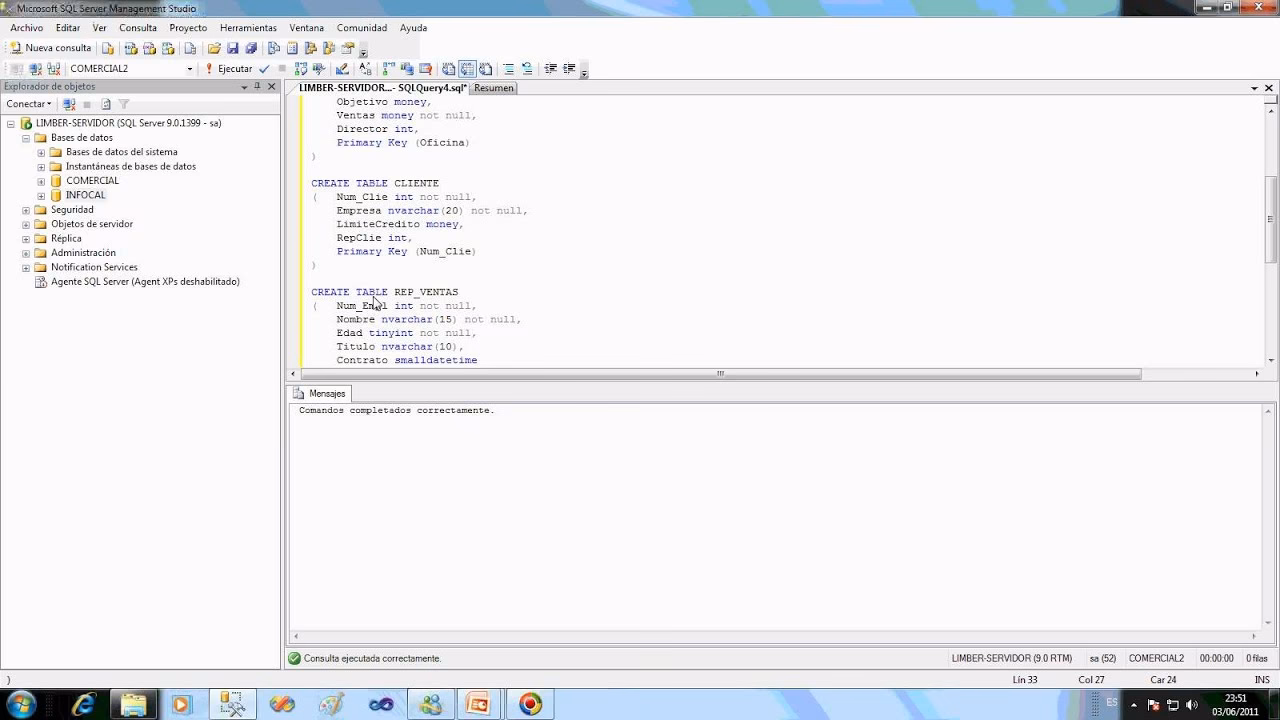Click the Parse query checkmark icon

(x=264, y=69)
